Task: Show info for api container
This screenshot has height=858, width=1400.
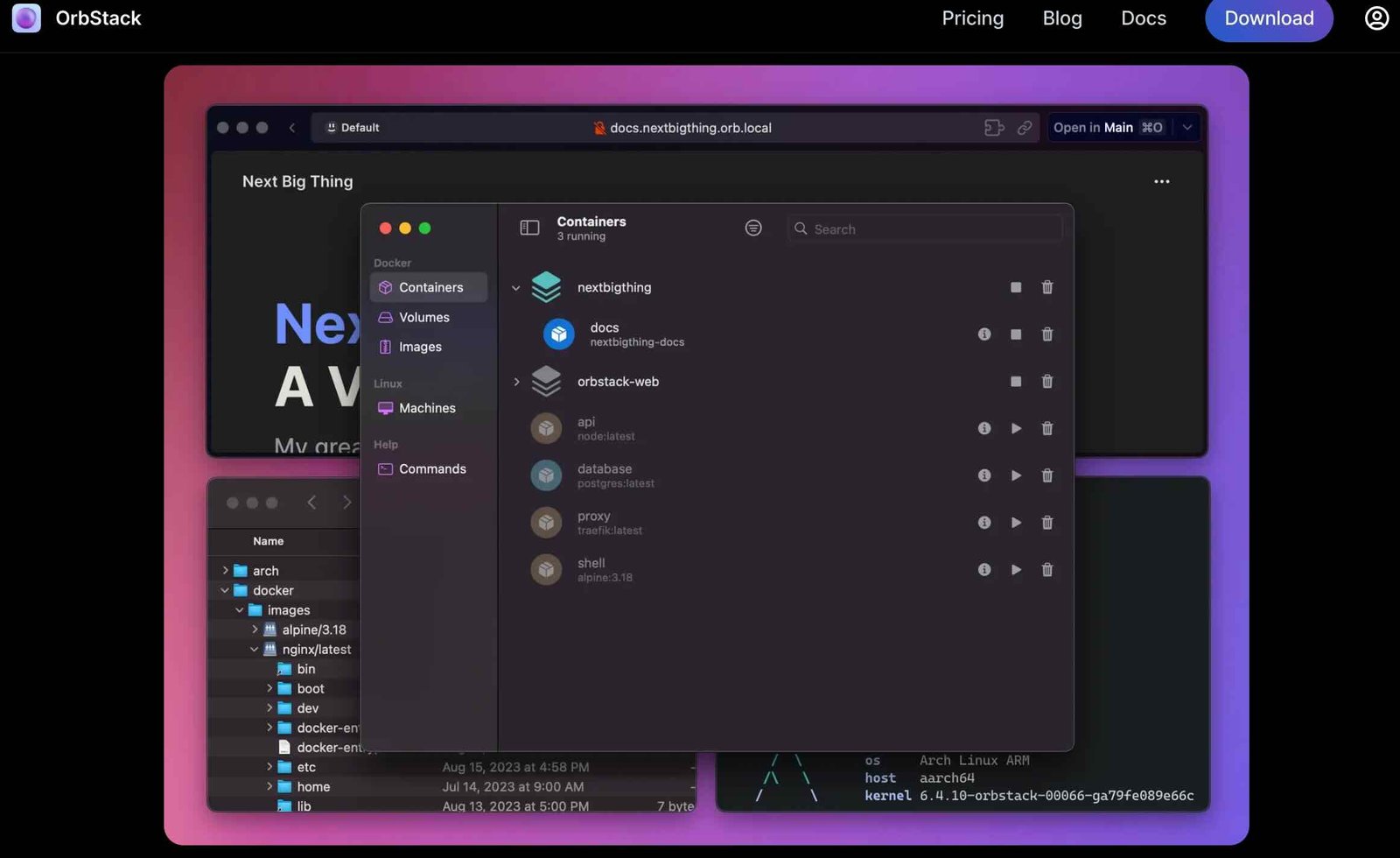Action: (x=984, y=429)
